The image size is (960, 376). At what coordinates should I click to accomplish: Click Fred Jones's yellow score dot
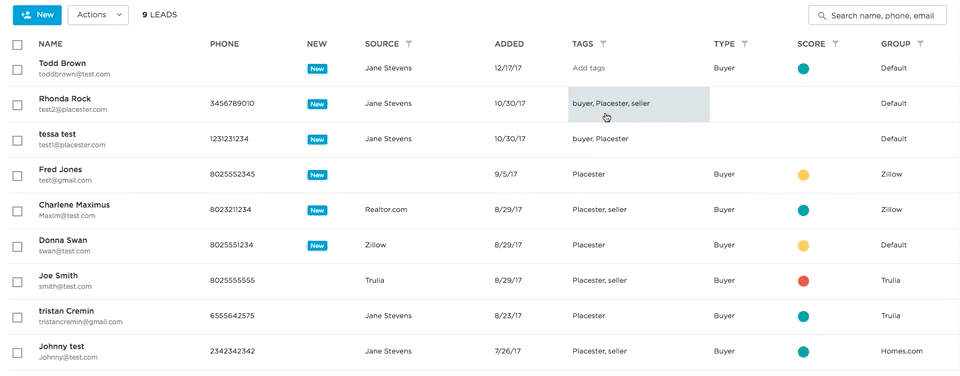click(x=803, y=175)
